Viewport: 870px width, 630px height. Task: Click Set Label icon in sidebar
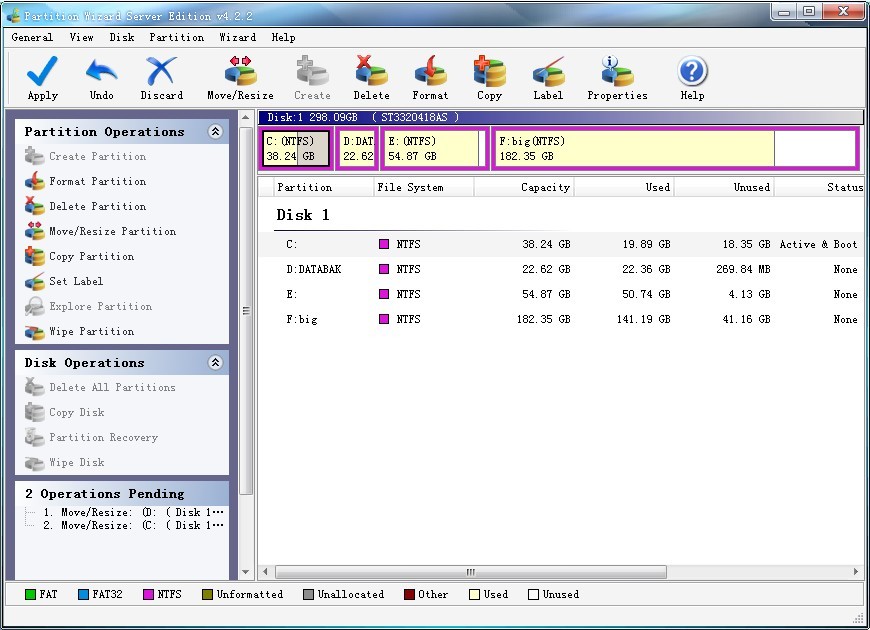point(34,281)
